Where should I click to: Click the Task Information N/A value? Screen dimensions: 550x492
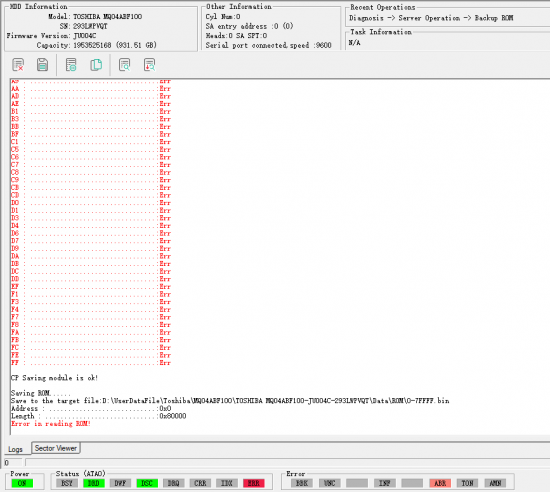click(x=355, y=42)
